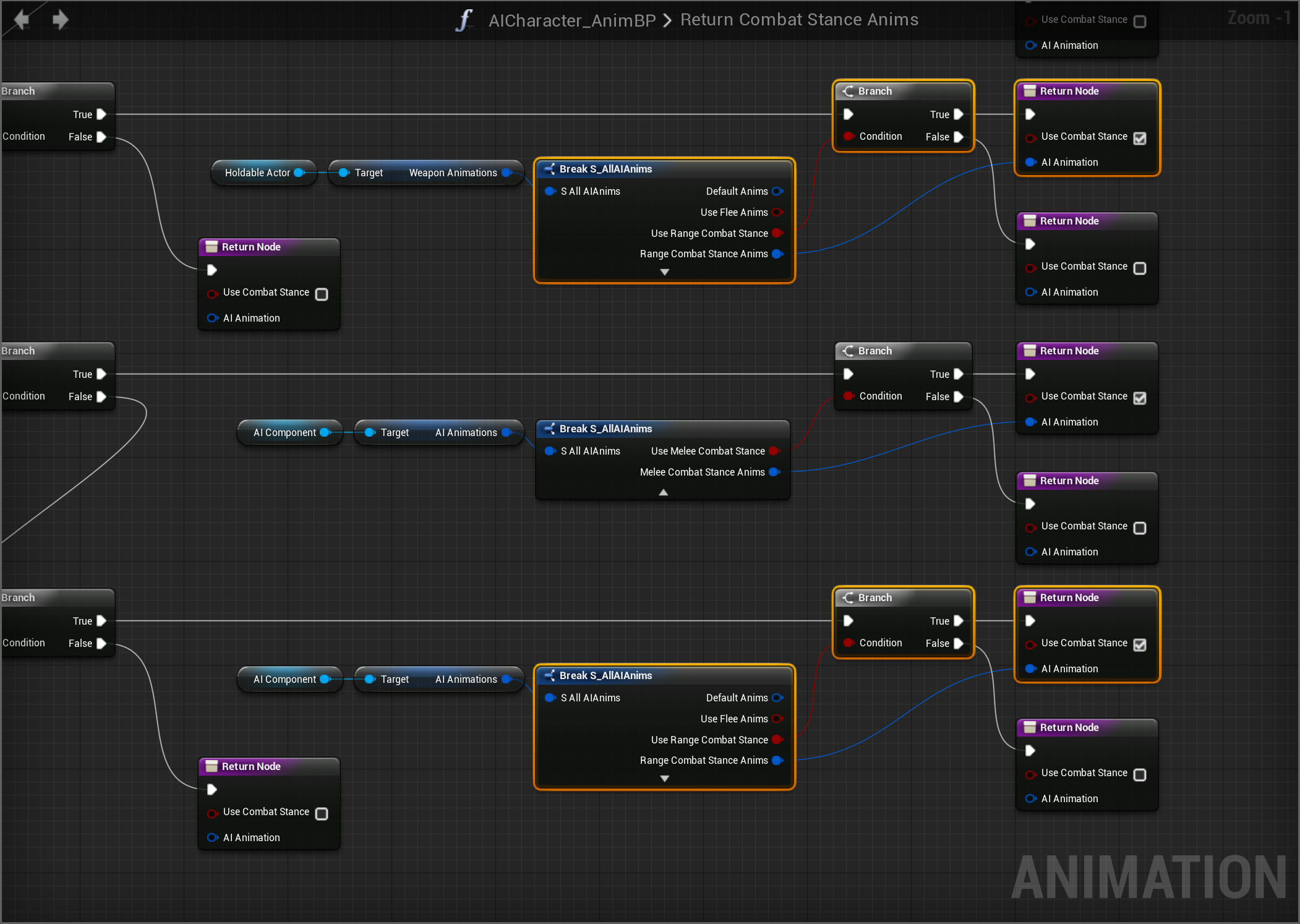Viewport: 1300px width, 924px height.
Task: Click the forward navigation arrow icon
Action: click(60, 20)
